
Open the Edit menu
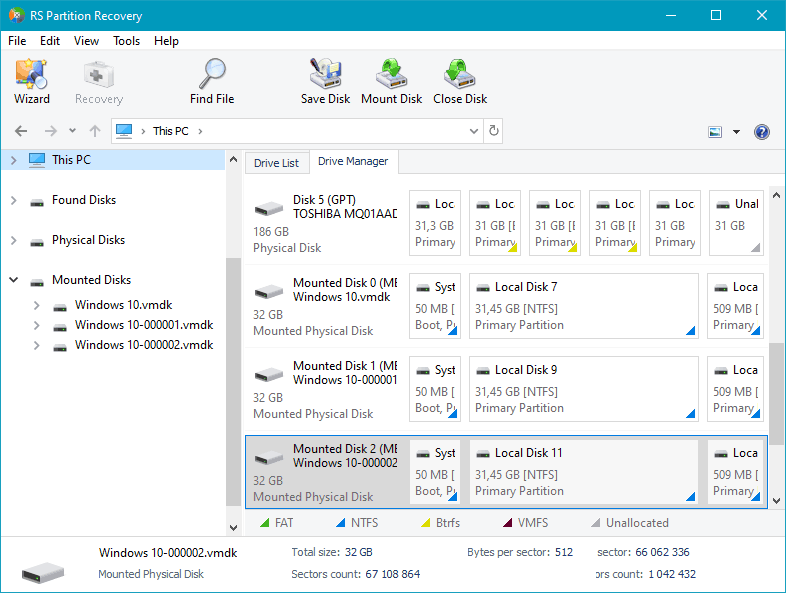pyautogui.click(x=50, y=41)
